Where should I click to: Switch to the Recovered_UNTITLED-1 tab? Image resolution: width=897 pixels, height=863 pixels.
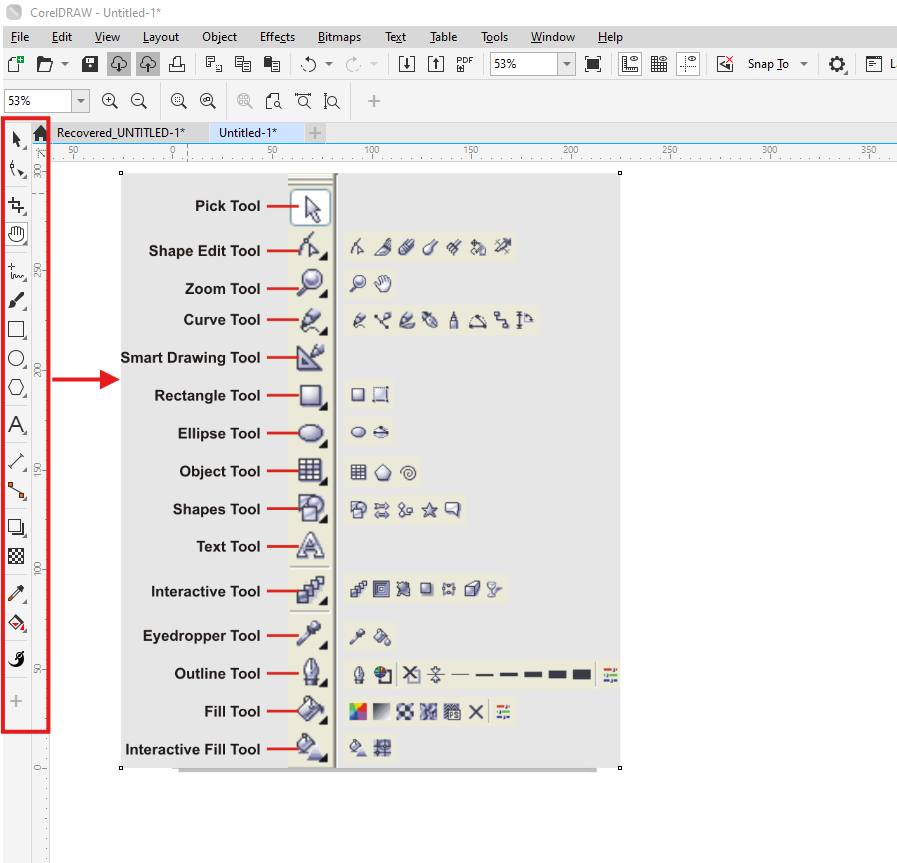pos(121,133)
